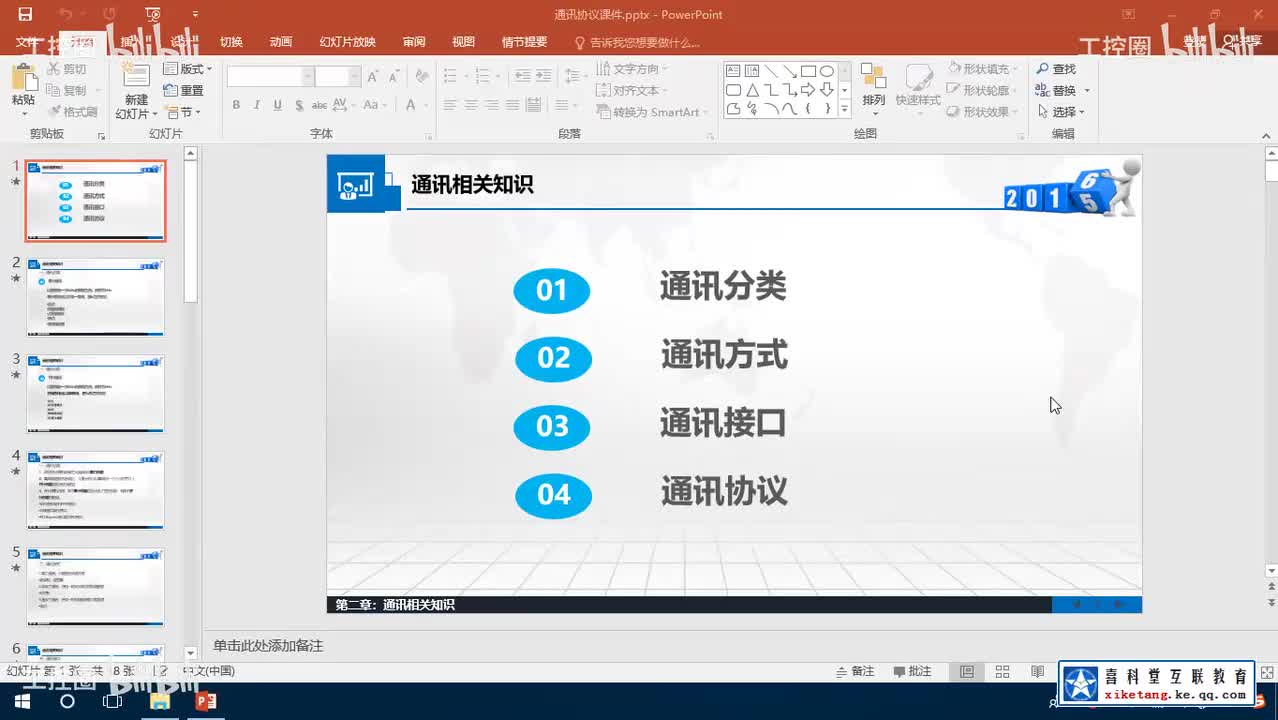Open the Section (节) dropdown
Image resolution: width=1278 pixels, height=720 pixels.
[x=183, y=112]
